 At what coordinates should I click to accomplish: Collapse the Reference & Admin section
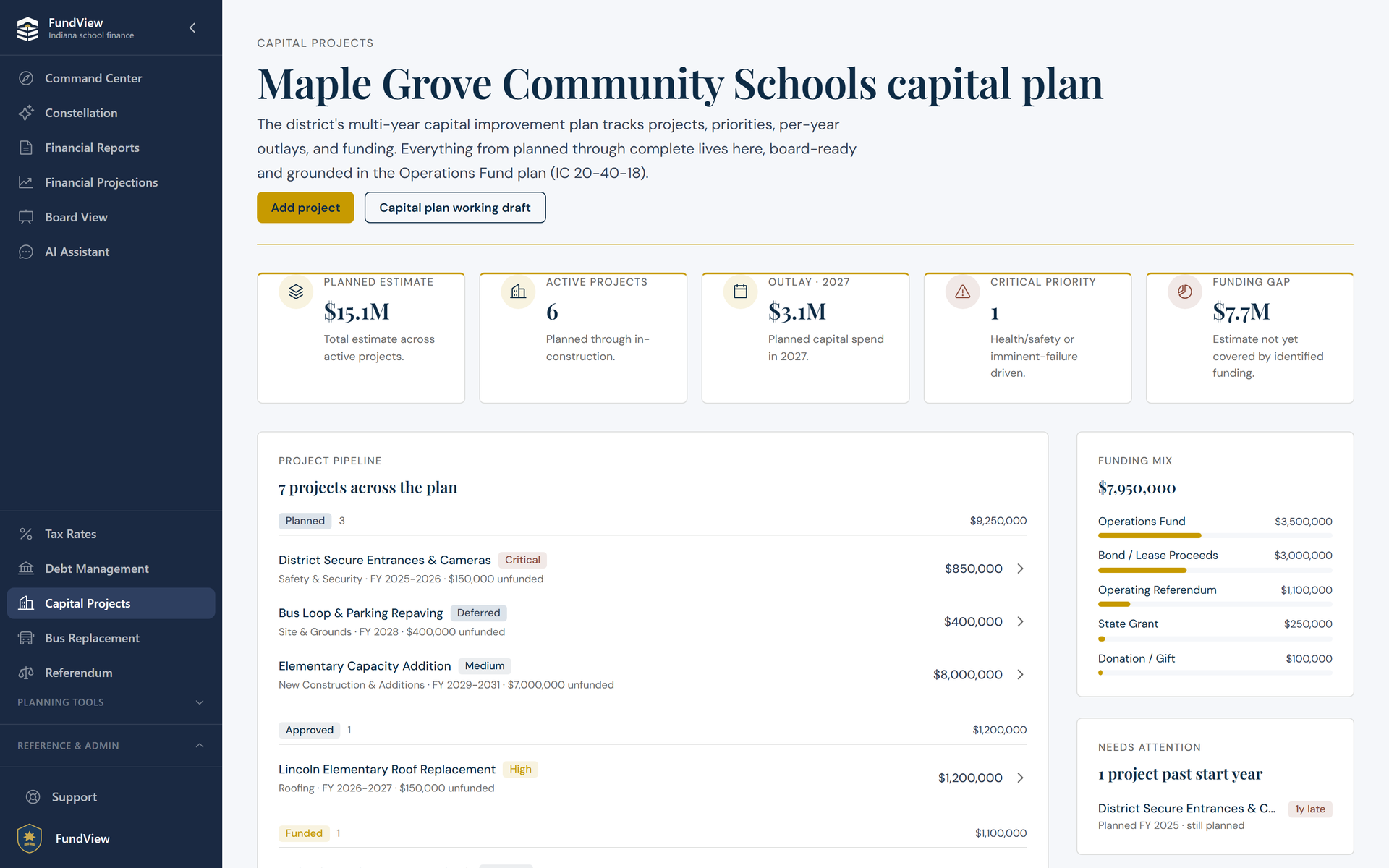111,746
